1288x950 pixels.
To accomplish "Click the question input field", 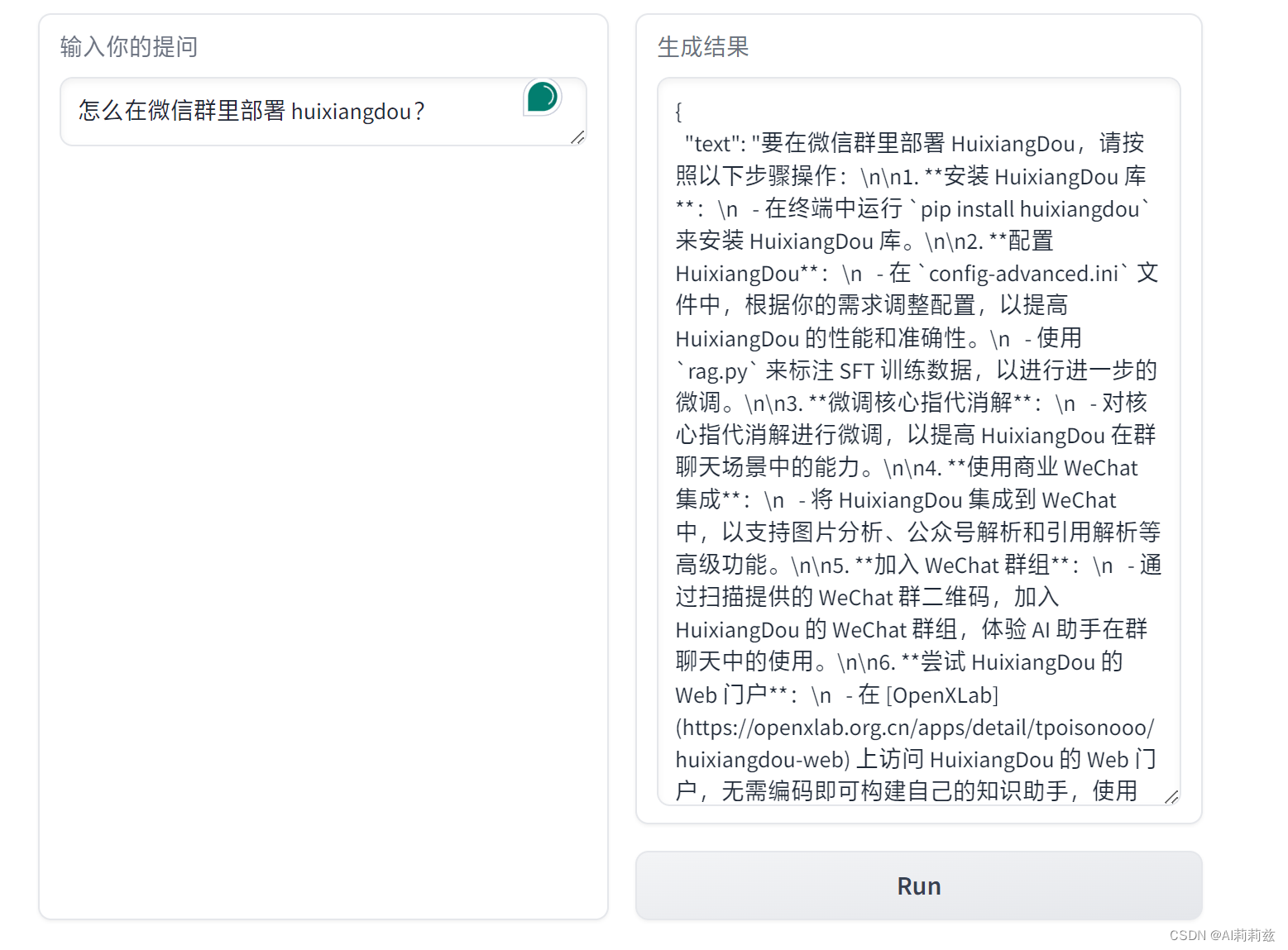I will point(323,112).
